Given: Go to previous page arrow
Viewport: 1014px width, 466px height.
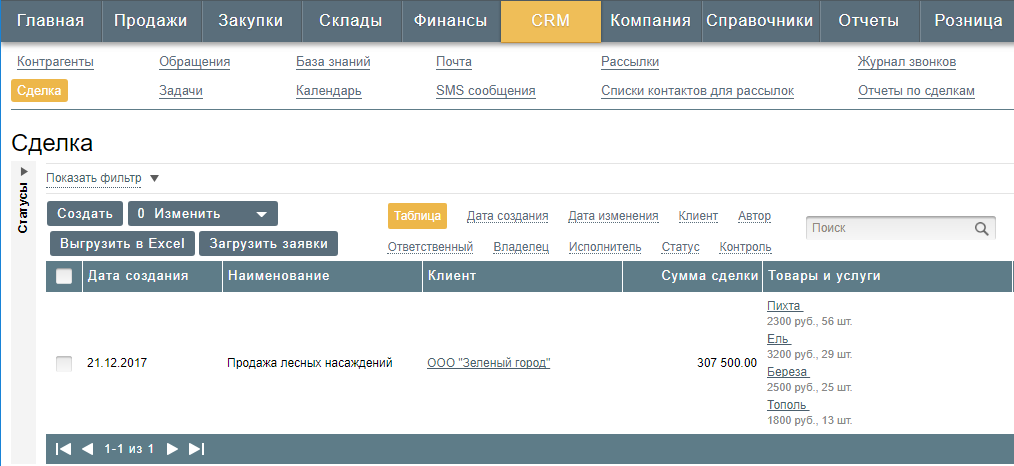Looking at the screenshot, I should click(x=87, y=449).
